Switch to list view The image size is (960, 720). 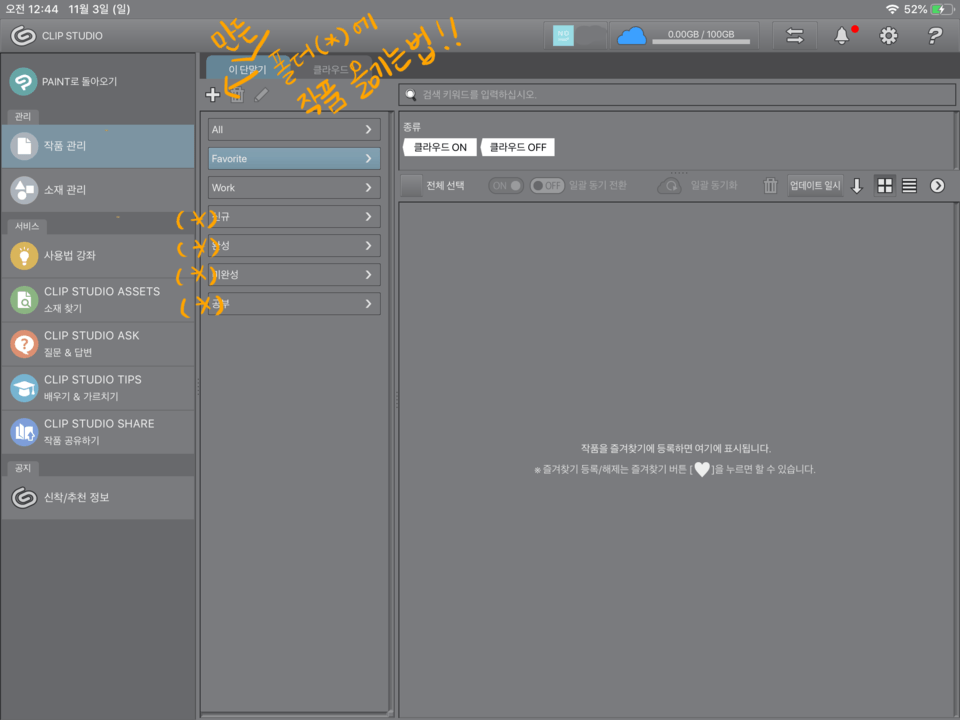click(909, 185)
